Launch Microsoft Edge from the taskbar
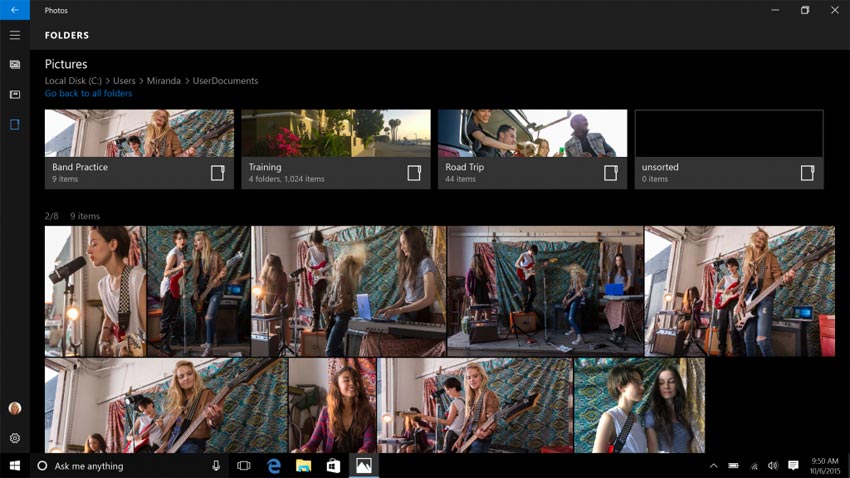850x478 pixels. click(273, 466)
